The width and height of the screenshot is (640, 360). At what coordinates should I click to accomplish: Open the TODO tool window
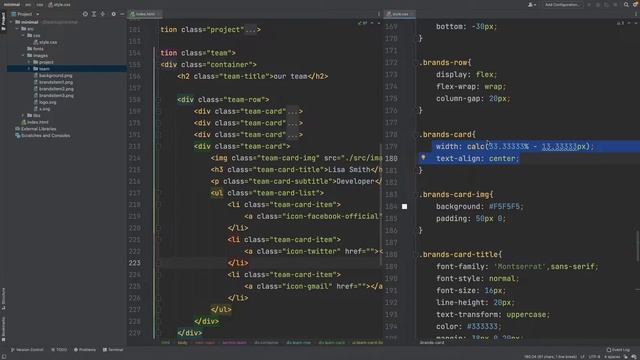tap(59, 350)
